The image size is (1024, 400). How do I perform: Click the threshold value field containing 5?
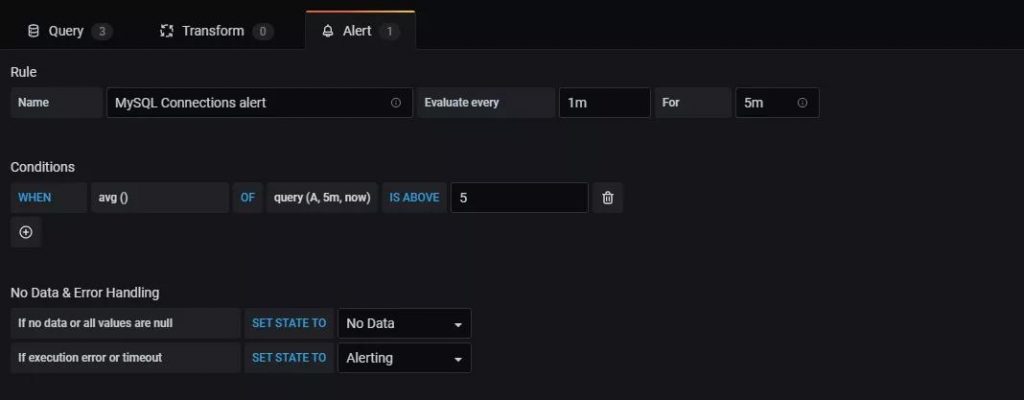pos(519,197)
